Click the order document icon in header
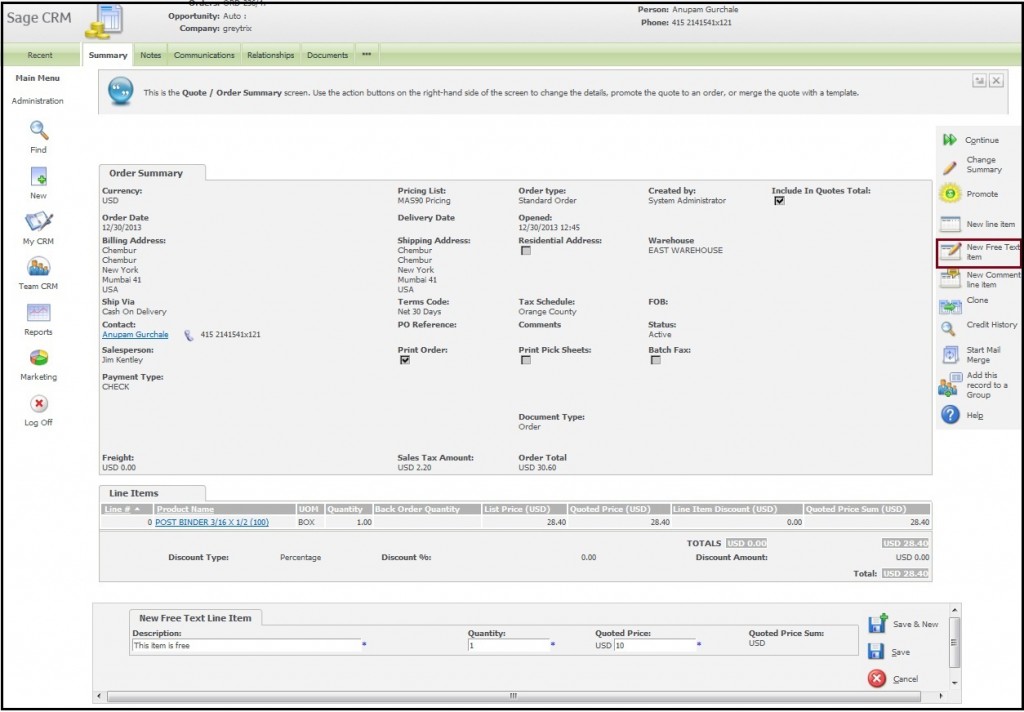The image size is (1024, 712). point(104,22)
